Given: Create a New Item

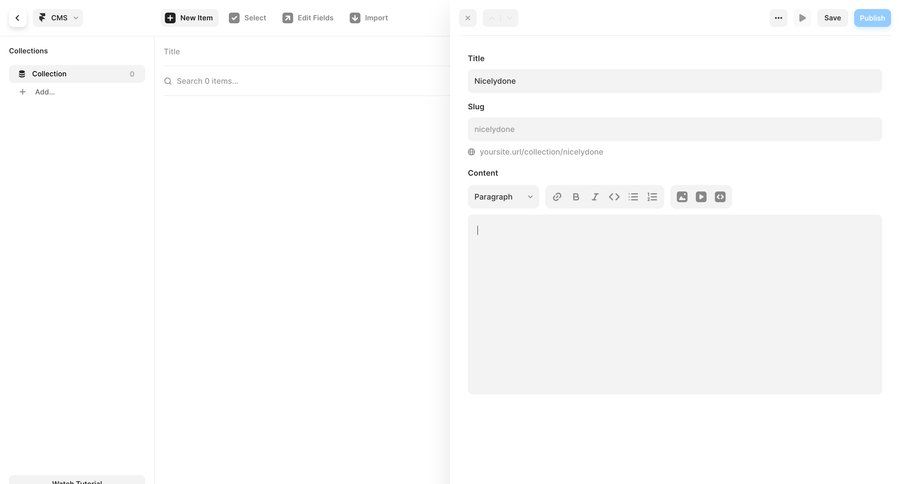Looking at the screenshot, I should coord(189,18).
